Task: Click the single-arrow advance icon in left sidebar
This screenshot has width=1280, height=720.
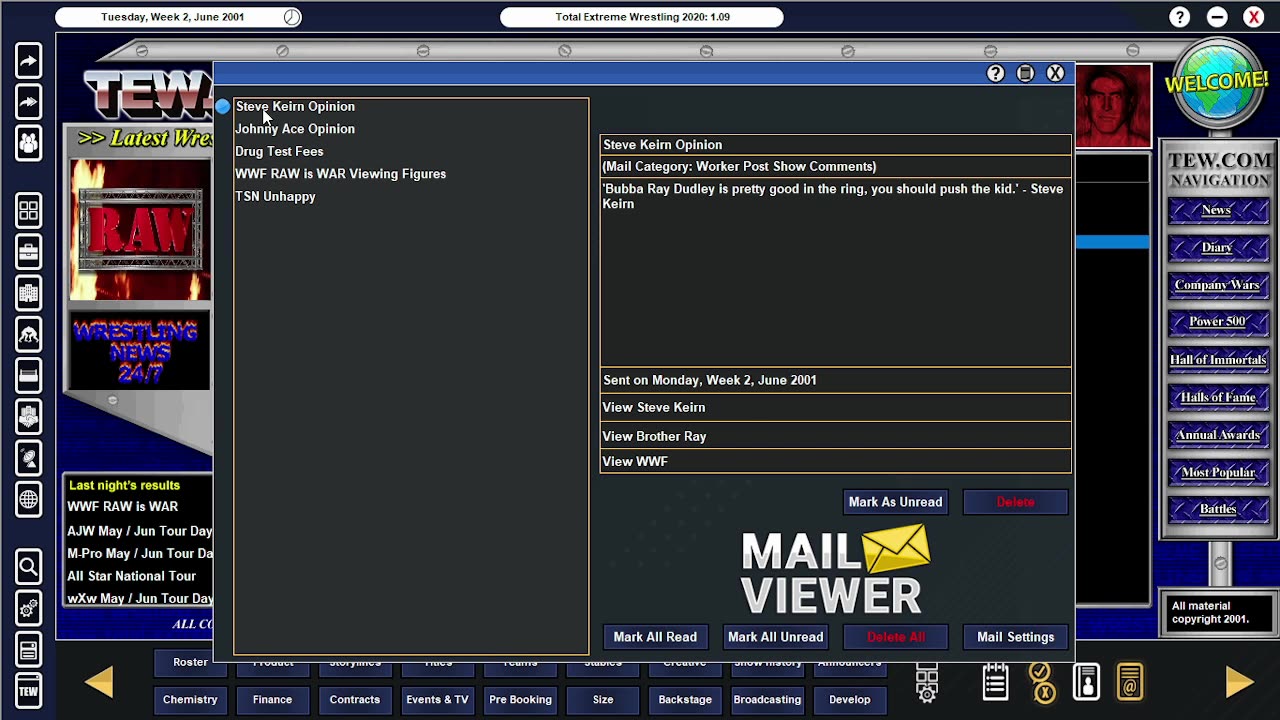Action: point(28,61)
